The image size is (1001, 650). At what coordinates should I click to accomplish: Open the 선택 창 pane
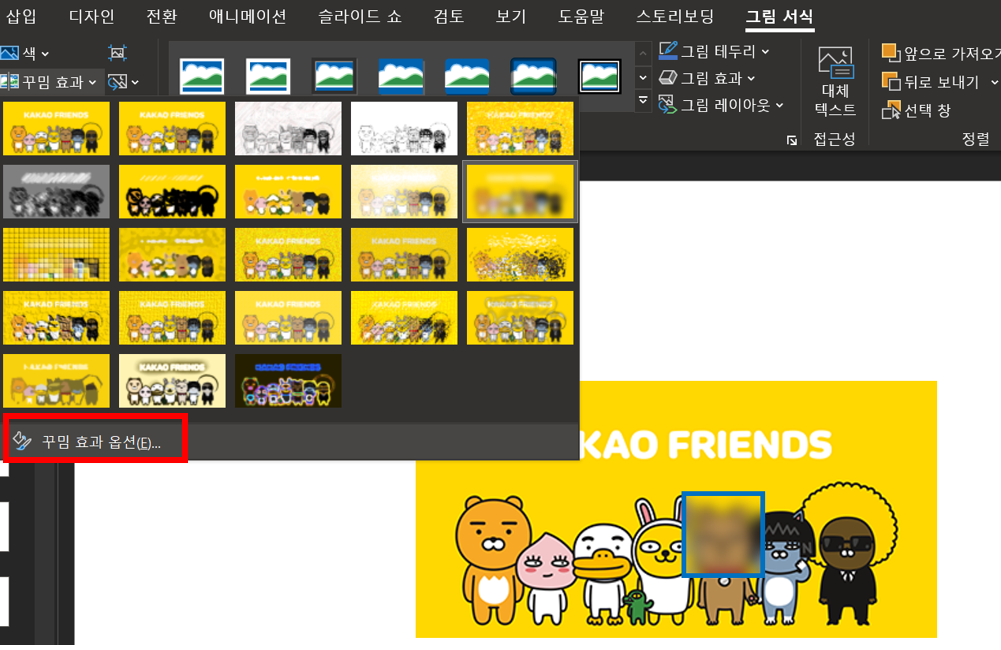916,110
